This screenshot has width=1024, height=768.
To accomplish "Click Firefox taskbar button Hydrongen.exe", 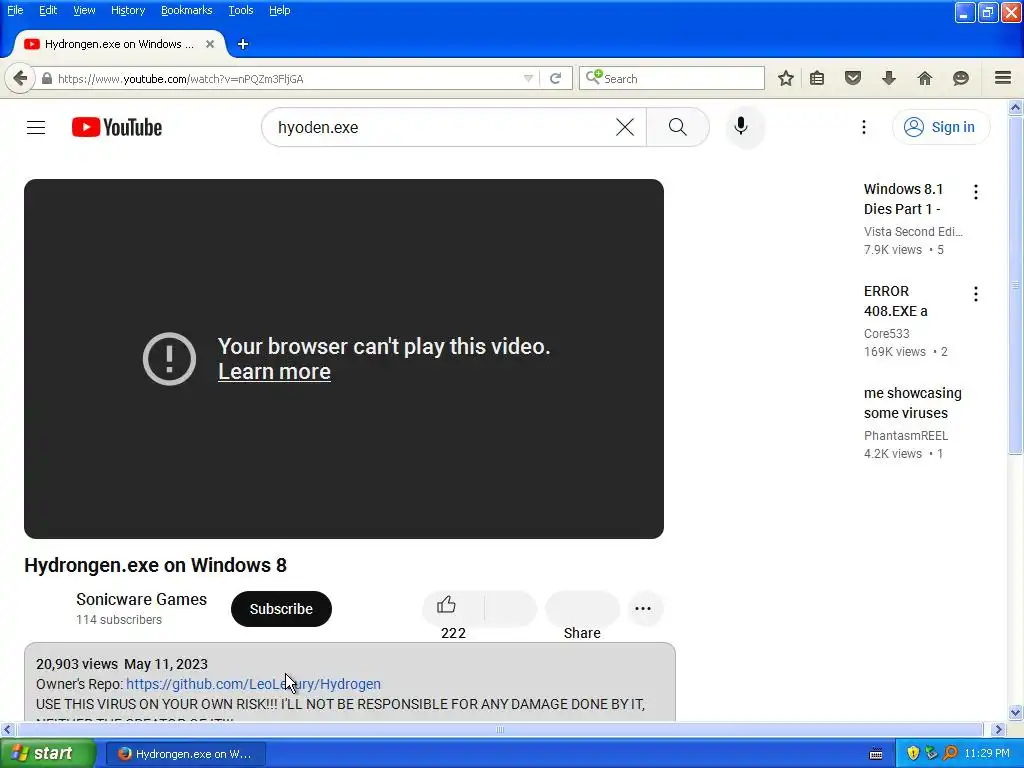I will pos(185,754).
